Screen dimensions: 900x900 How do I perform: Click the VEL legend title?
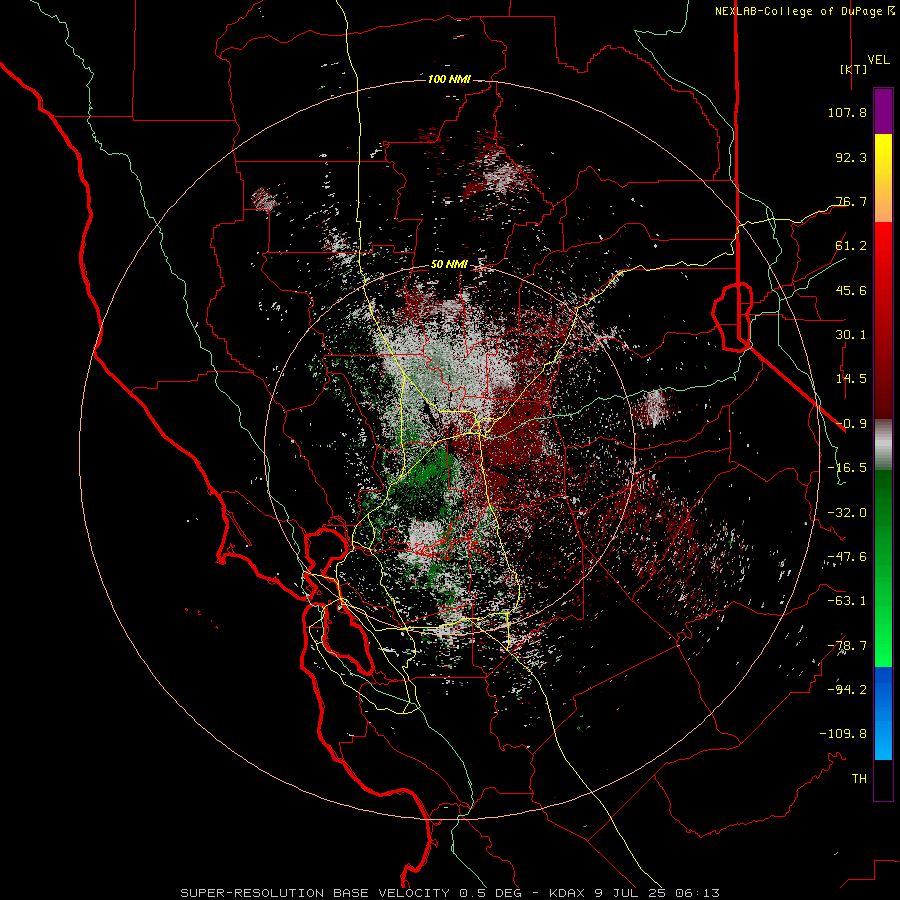(x=879, y=60)
